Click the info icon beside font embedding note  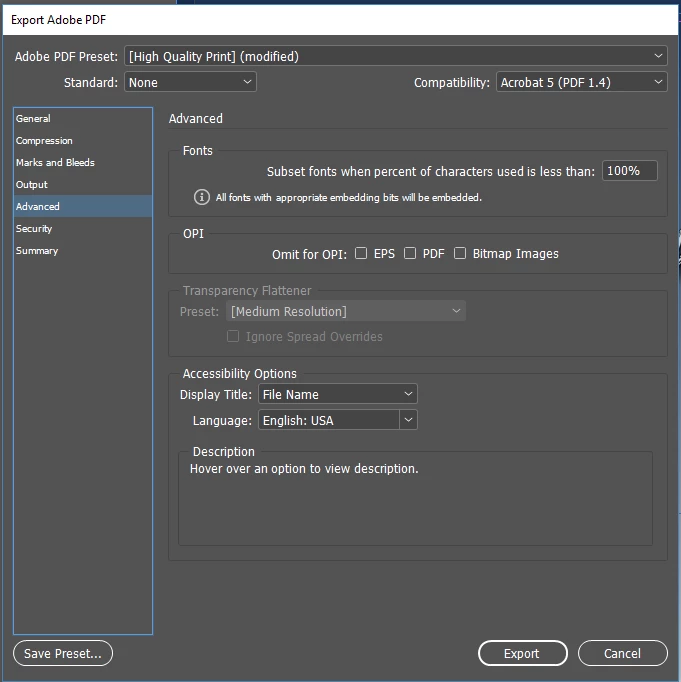click(x=201, y=197)
